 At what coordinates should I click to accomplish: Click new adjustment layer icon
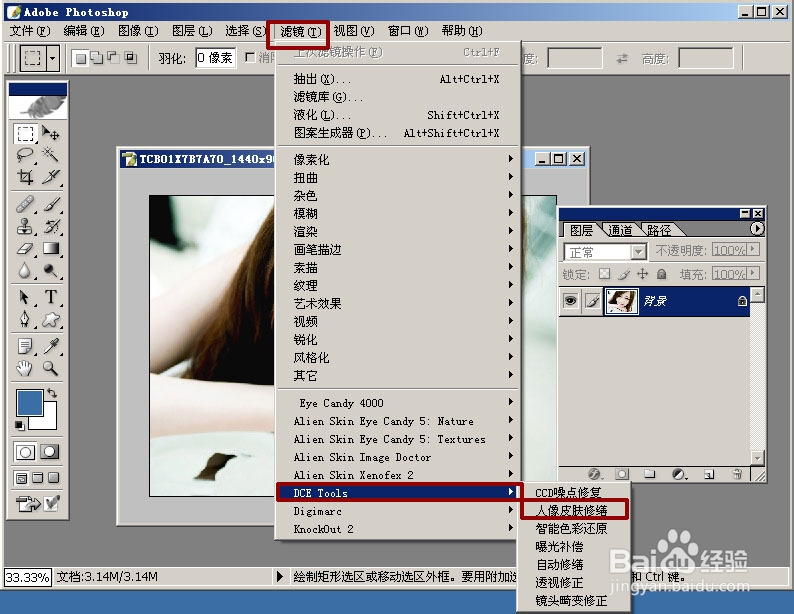pyautogui.click(x=679, y=474)
